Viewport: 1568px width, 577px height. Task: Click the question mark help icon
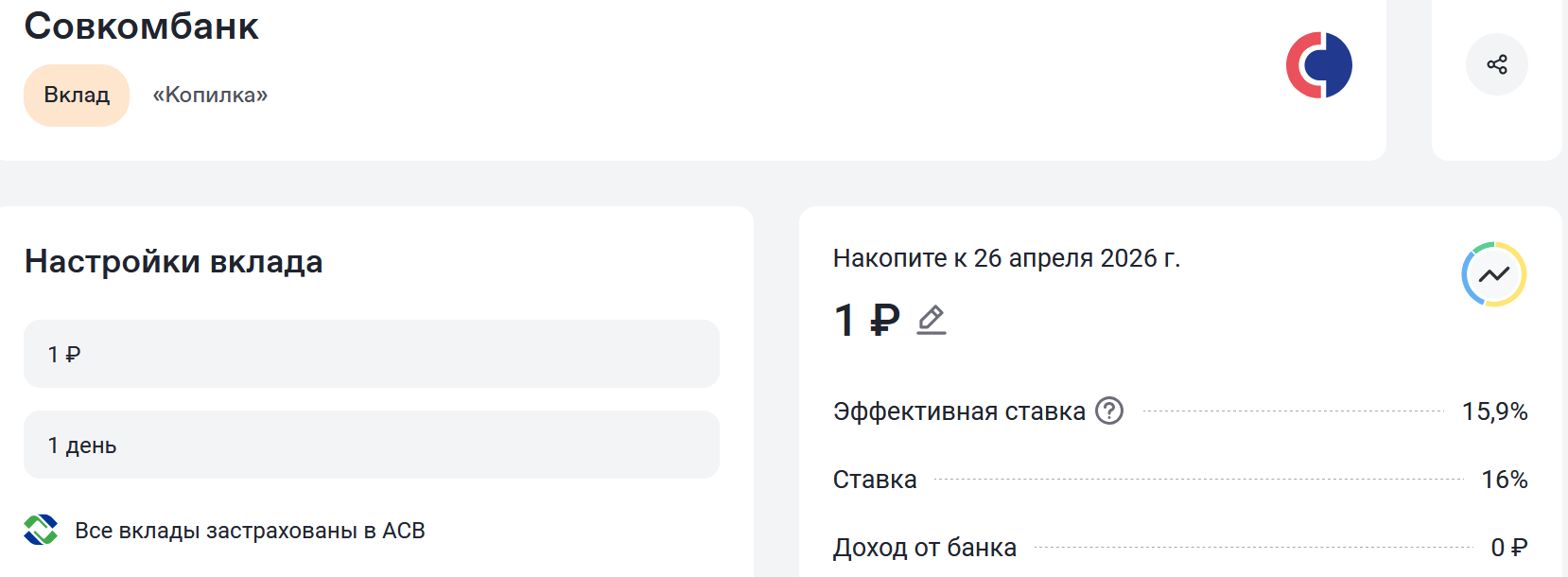point(1108,411)
